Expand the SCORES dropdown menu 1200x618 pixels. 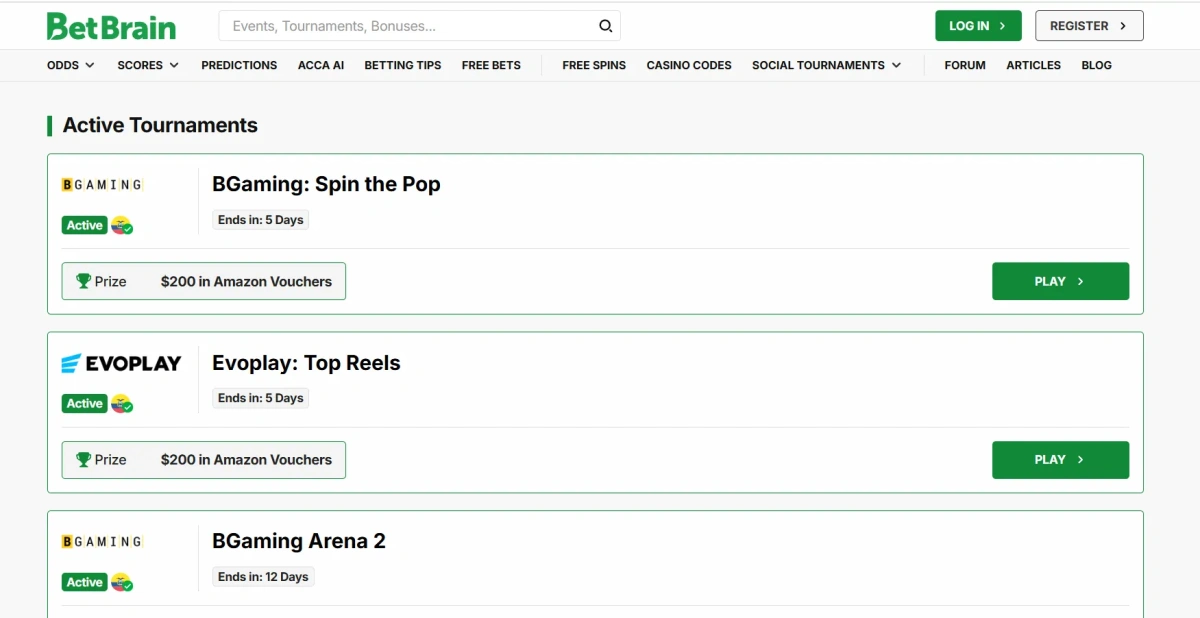[148, 65]
